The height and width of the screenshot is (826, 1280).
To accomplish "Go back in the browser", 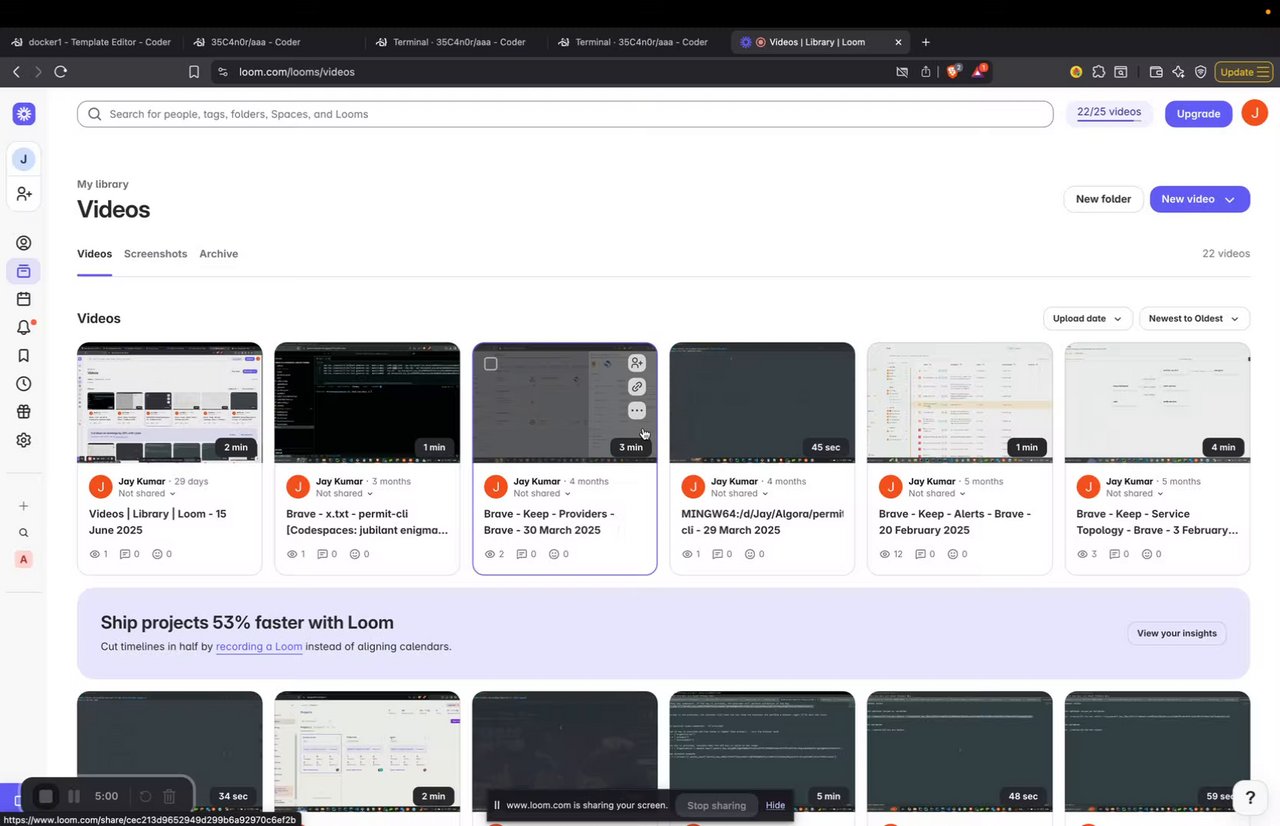I will 16,72.
